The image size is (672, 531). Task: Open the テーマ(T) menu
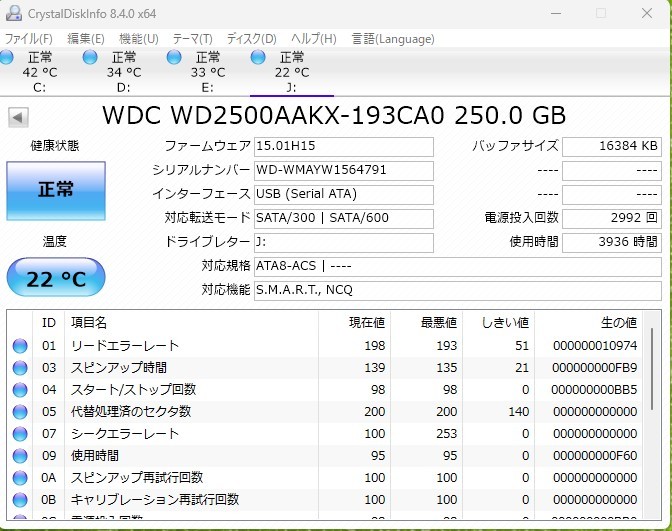[x=192, y=39]
